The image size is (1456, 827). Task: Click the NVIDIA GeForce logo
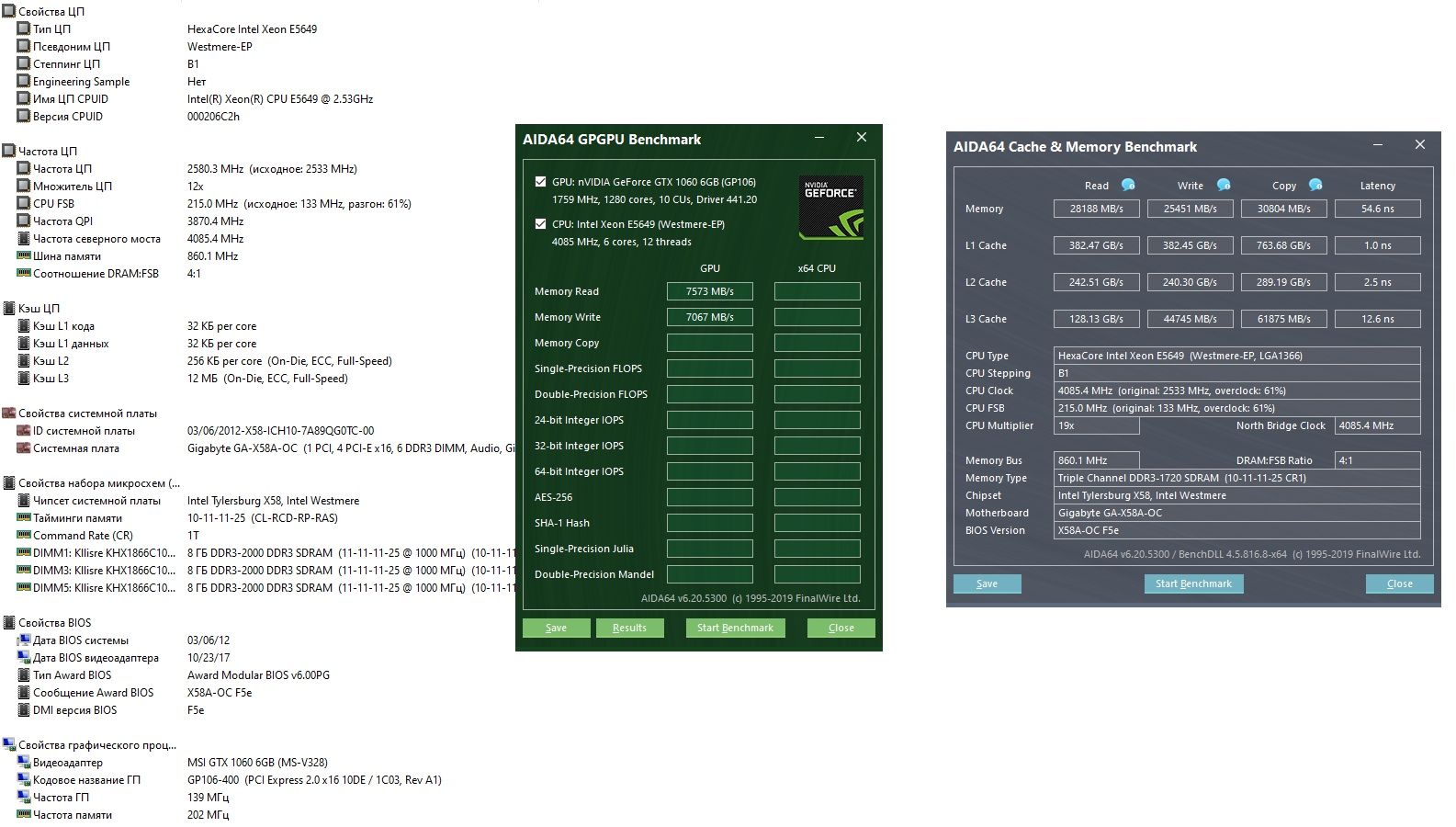click(830, 208)
